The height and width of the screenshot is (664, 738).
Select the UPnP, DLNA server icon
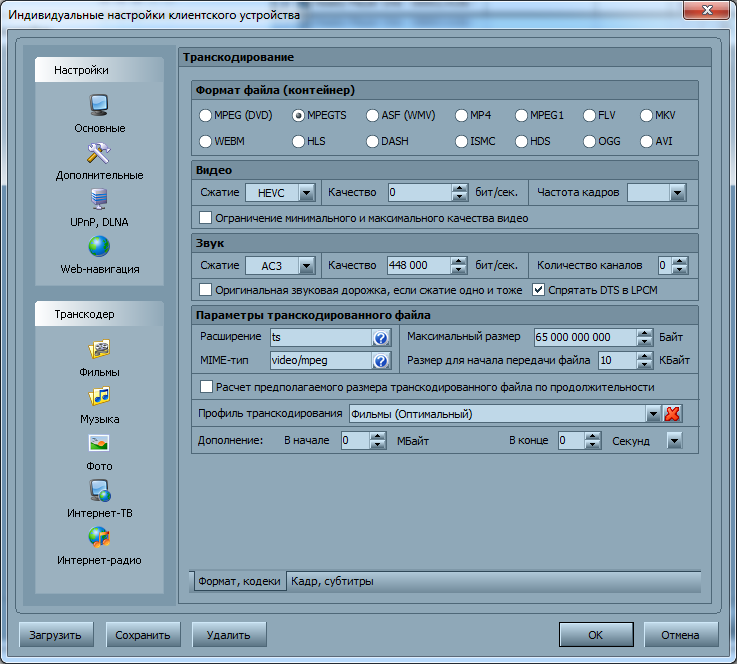(99, 199)
